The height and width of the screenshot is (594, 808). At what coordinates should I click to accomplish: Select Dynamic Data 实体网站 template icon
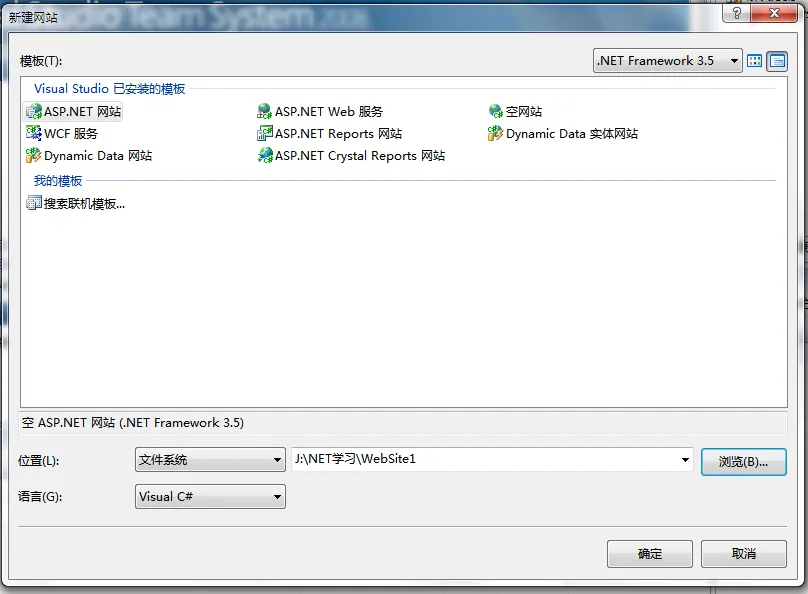495,133
